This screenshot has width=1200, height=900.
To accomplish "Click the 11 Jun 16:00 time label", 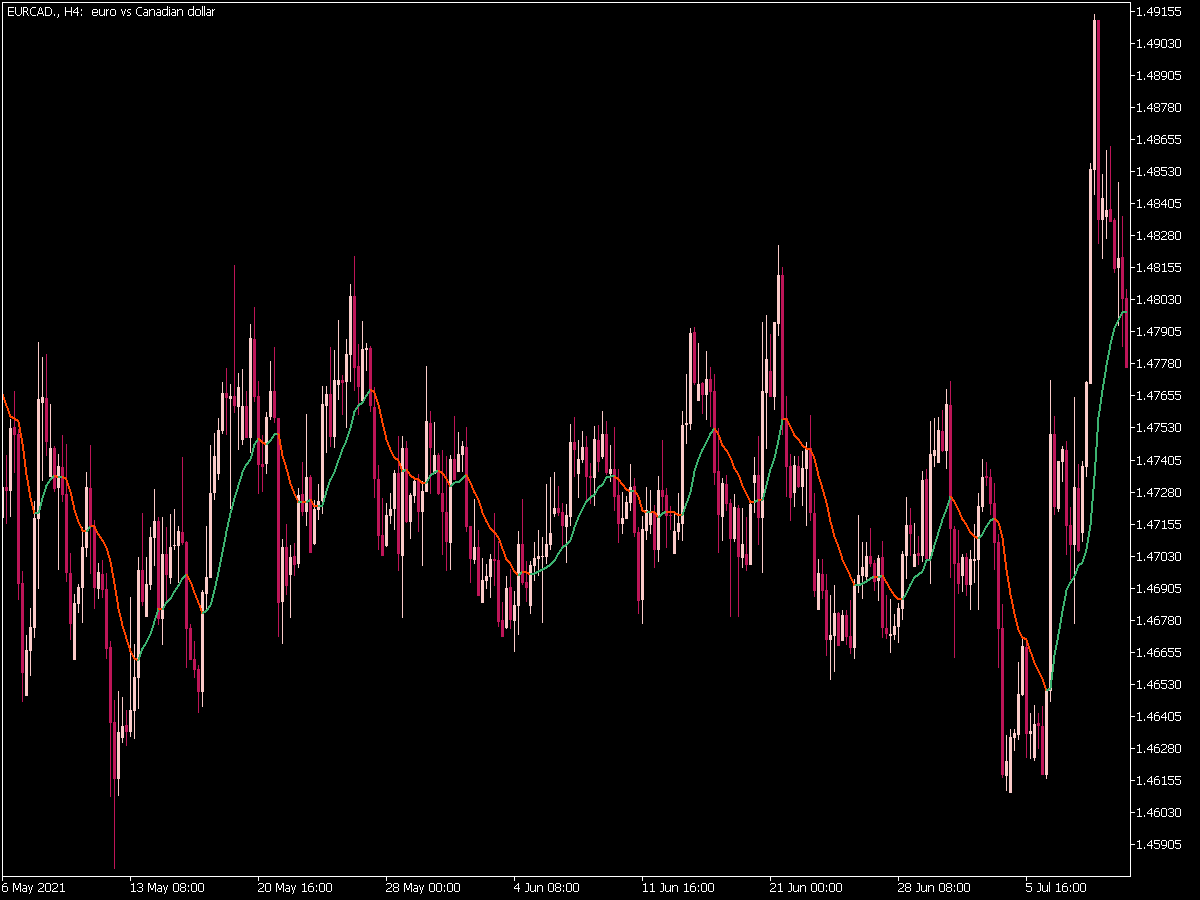I will tap(678, 887).
